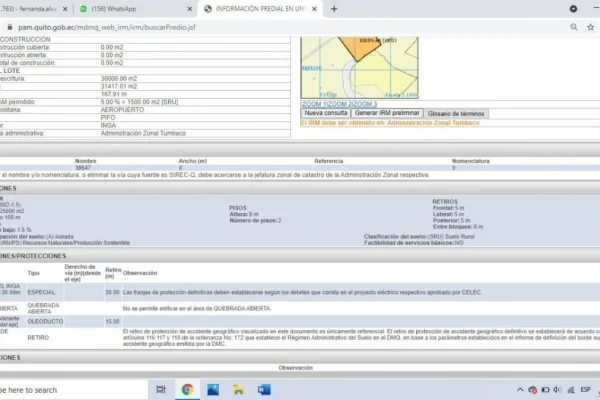This screenshot has height=400, width=600.
Task: Open Glosario de términos
Action: (x=454, y=113)
